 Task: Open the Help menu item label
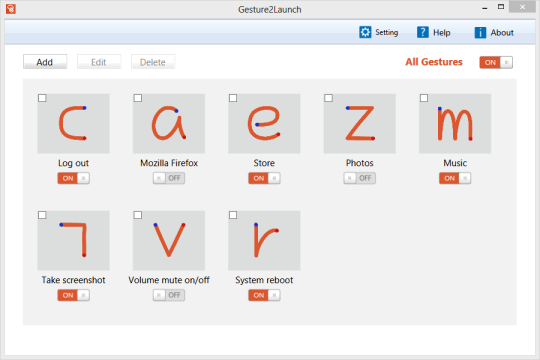[442, 32]
